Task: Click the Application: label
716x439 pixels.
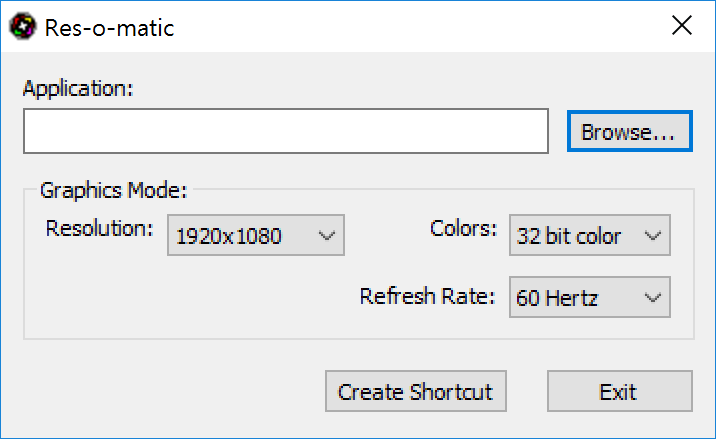Action: [78, 88]
